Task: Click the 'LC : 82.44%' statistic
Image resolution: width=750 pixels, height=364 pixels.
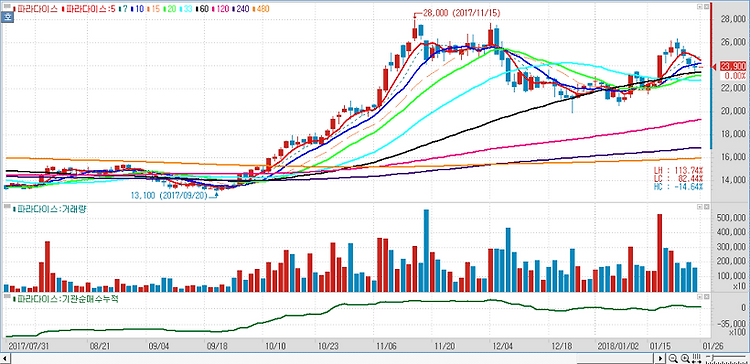Action: pos(678,178)
